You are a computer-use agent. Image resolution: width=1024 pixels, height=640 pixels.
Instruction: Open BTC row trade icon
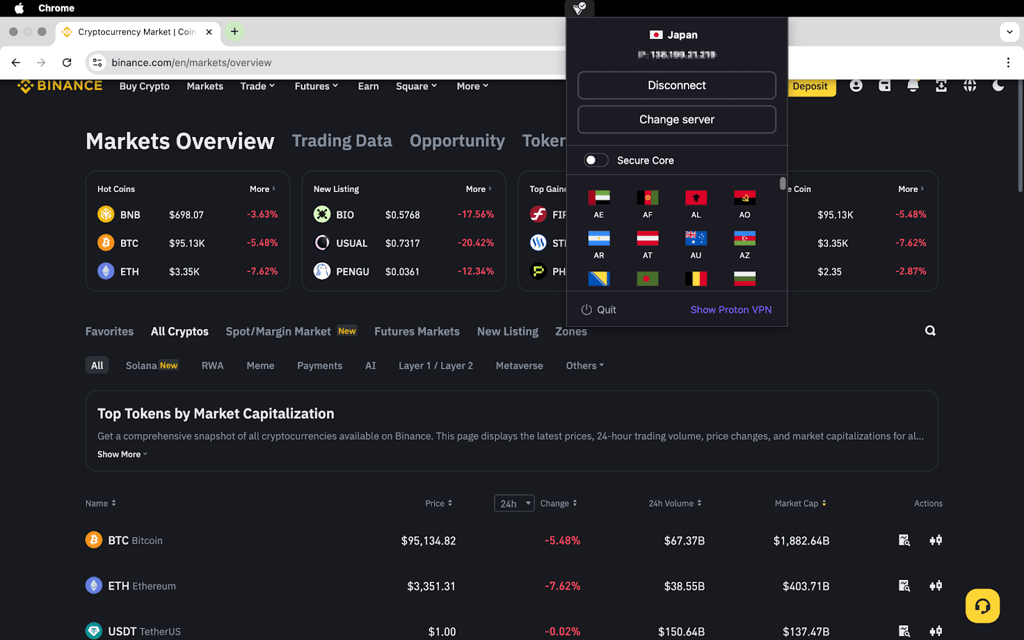[x=935, y=540]
